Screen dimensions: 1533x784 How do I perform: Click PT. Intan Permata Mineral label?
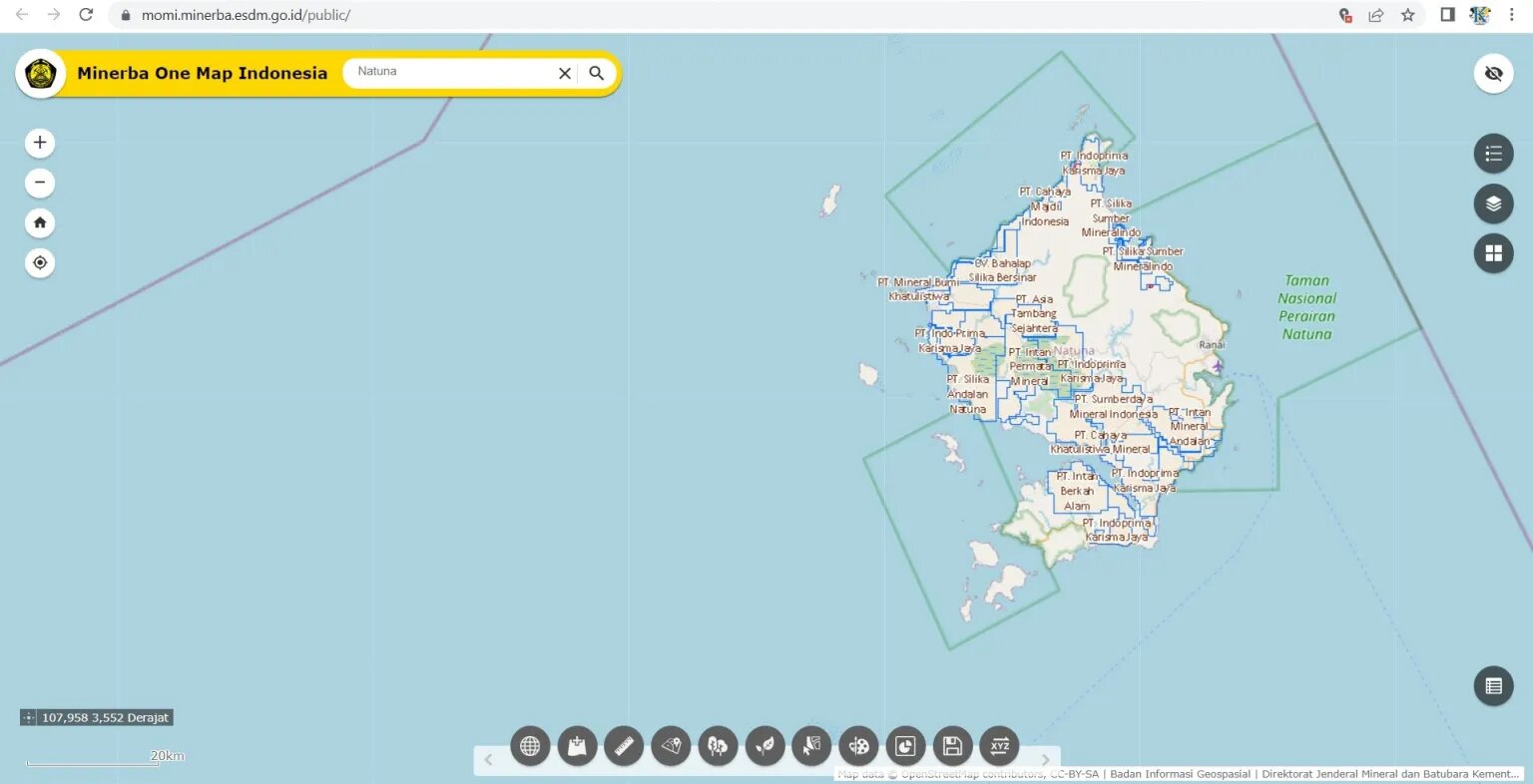click(1030, 366)
